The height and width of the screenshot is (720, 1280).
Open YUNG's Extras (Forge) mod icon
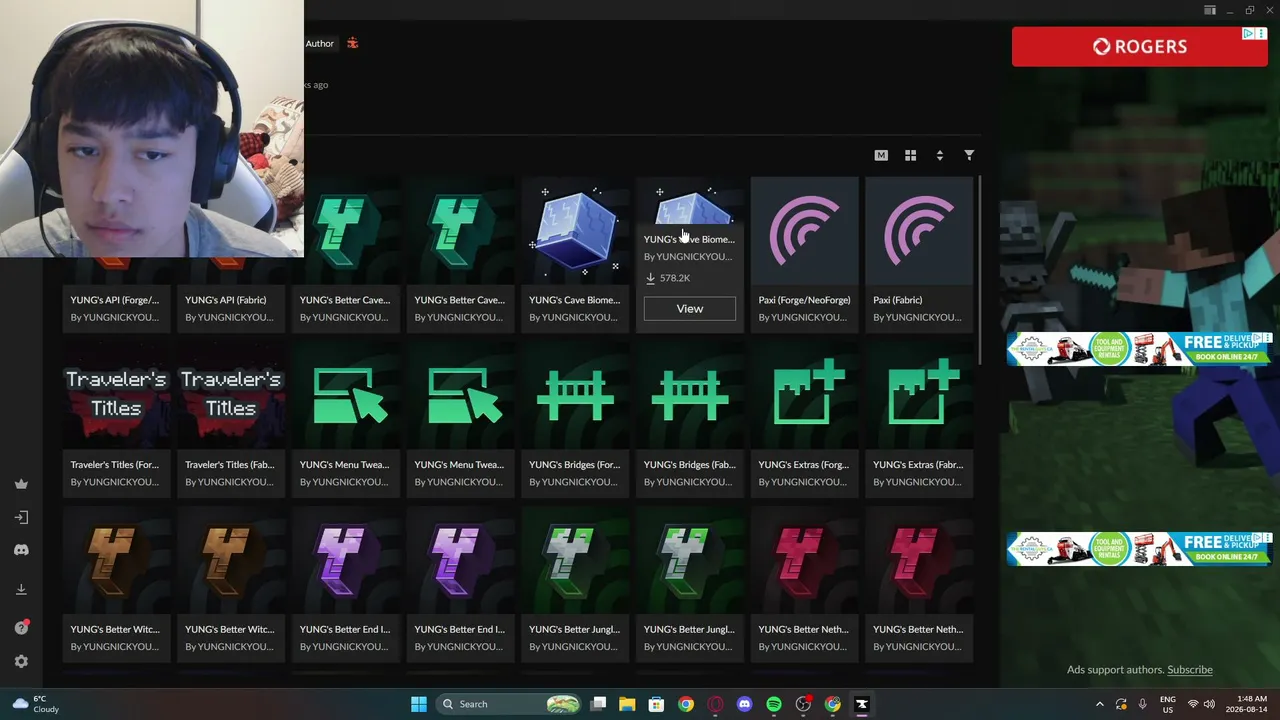pyautogui.click(x=805, y=397)
